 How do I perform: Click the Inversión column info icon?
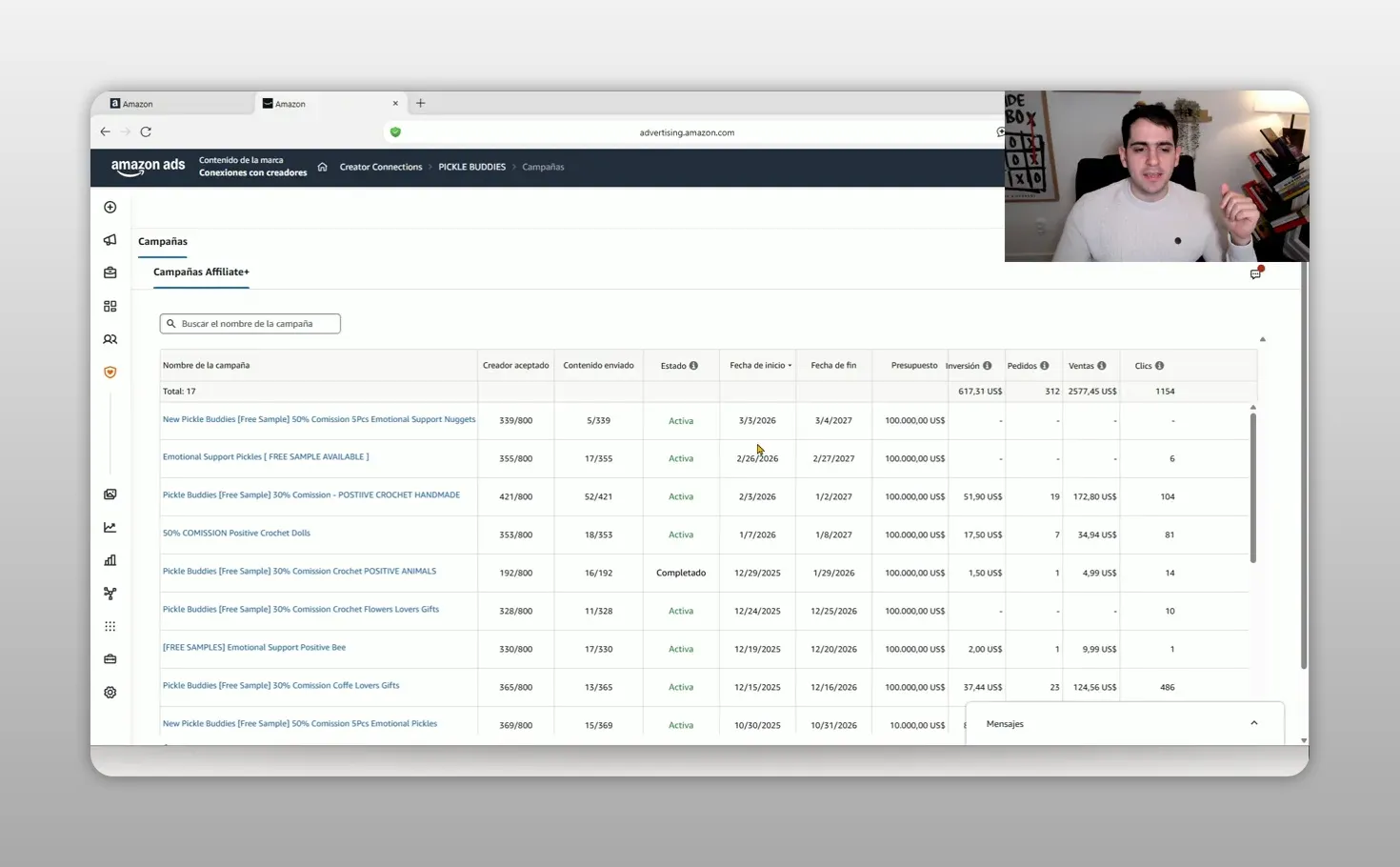coord(988,366)
